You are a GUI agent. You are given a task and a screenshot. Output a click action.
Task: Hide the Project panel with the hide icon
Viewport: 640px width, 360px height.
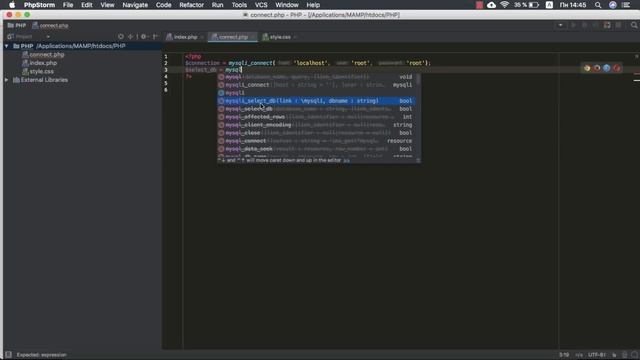(155, 37)
